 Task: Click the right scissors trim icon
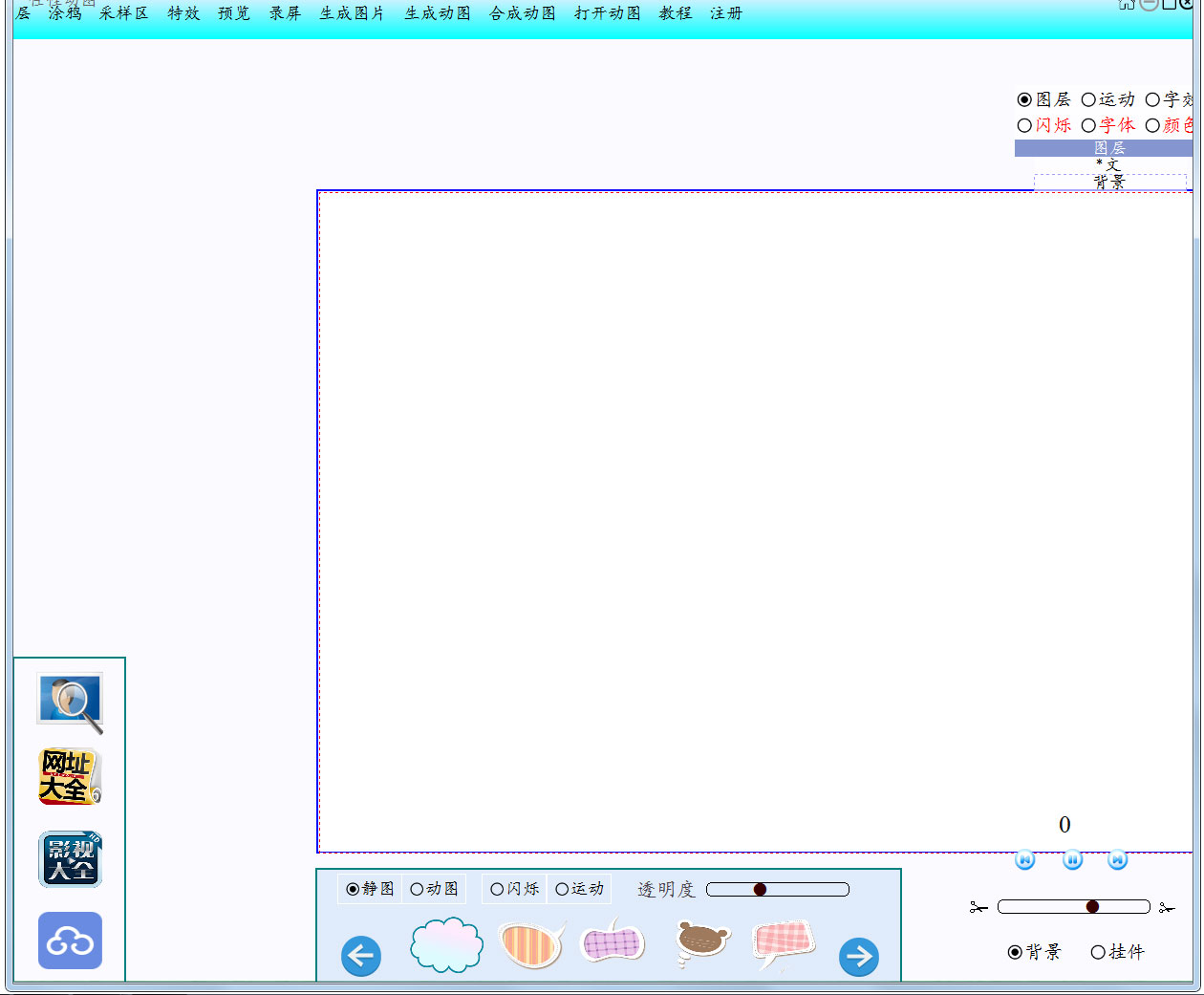(x=1168, y=906)
